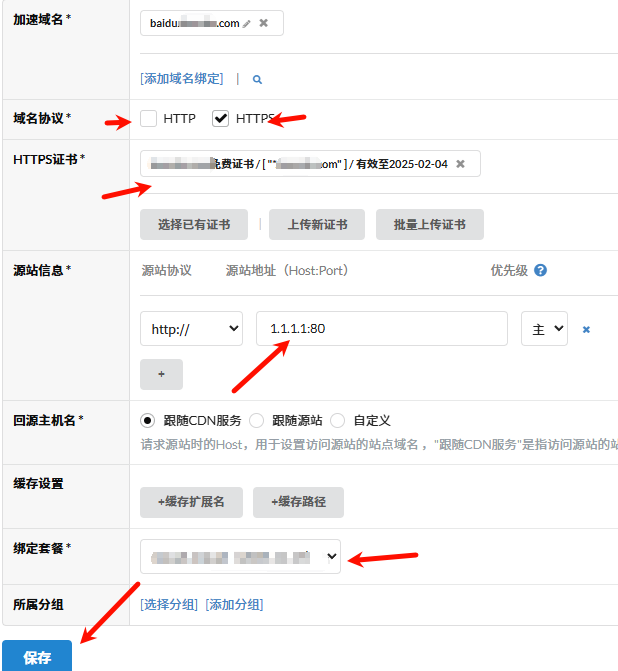The image size is (618, 671).
Task: Uncheck the HTTPS protocol checkbox
Action: (221, 119)
